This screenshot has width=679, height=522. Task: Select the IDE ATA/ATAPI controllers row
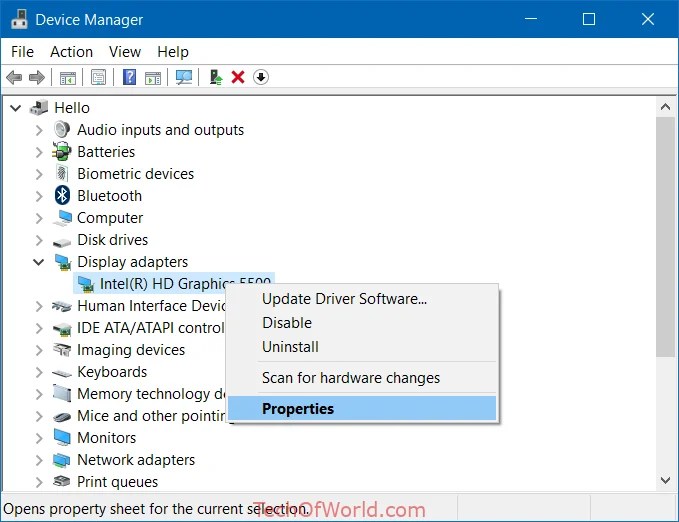point(151,328)
